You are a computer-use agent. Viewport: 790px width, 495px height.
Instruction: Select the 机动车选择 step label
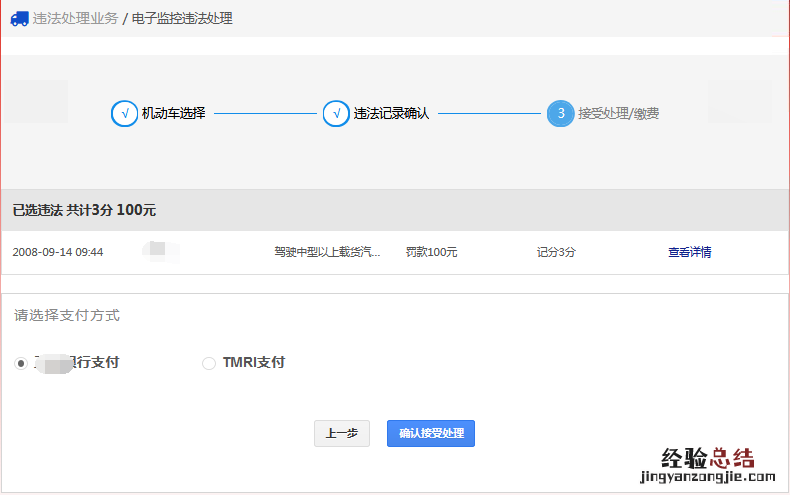pyautogui.click(x=173, y=113)
